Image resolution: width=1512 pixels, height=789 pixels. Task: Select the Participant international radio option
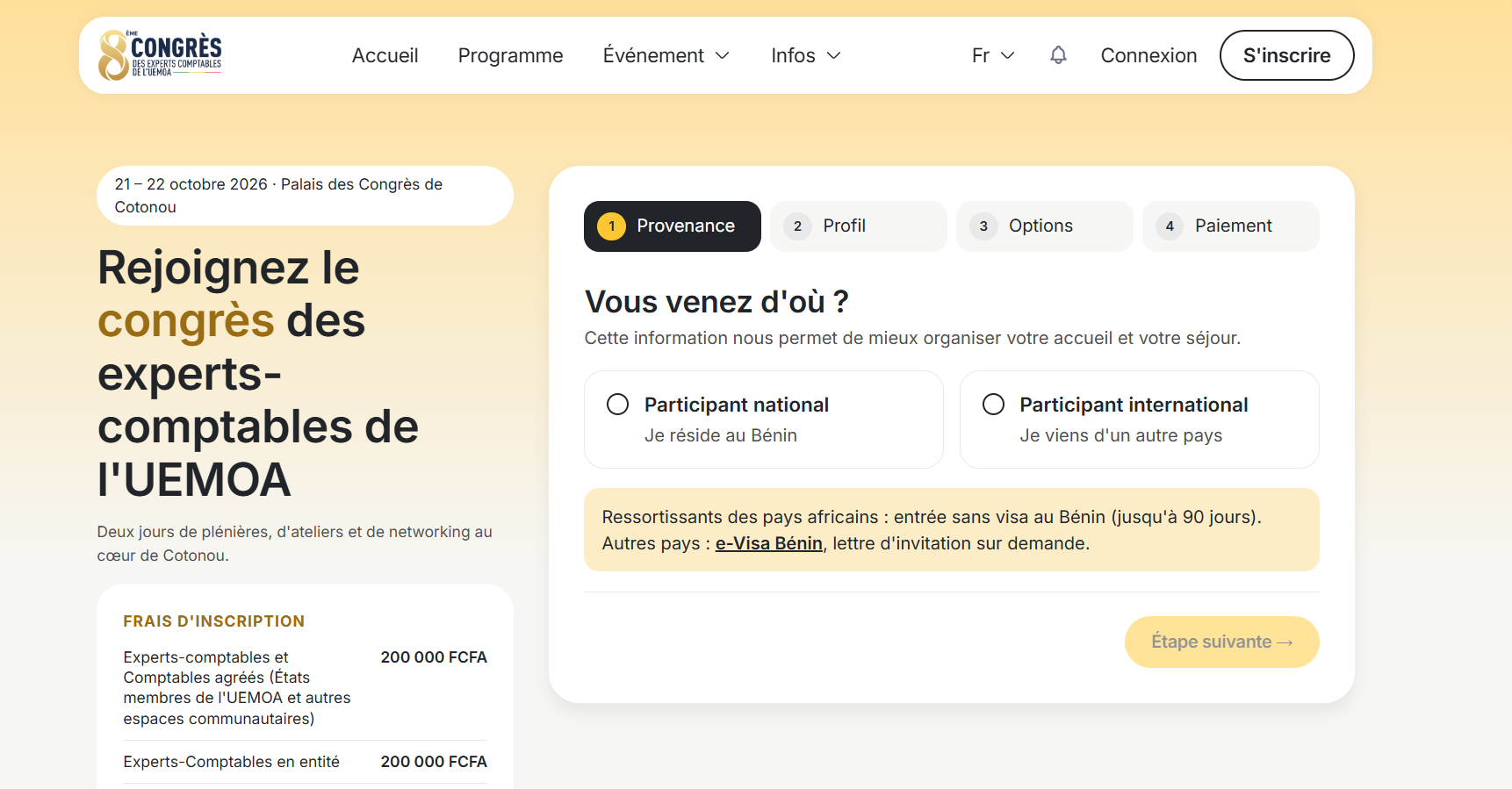tap(1139, 420)
